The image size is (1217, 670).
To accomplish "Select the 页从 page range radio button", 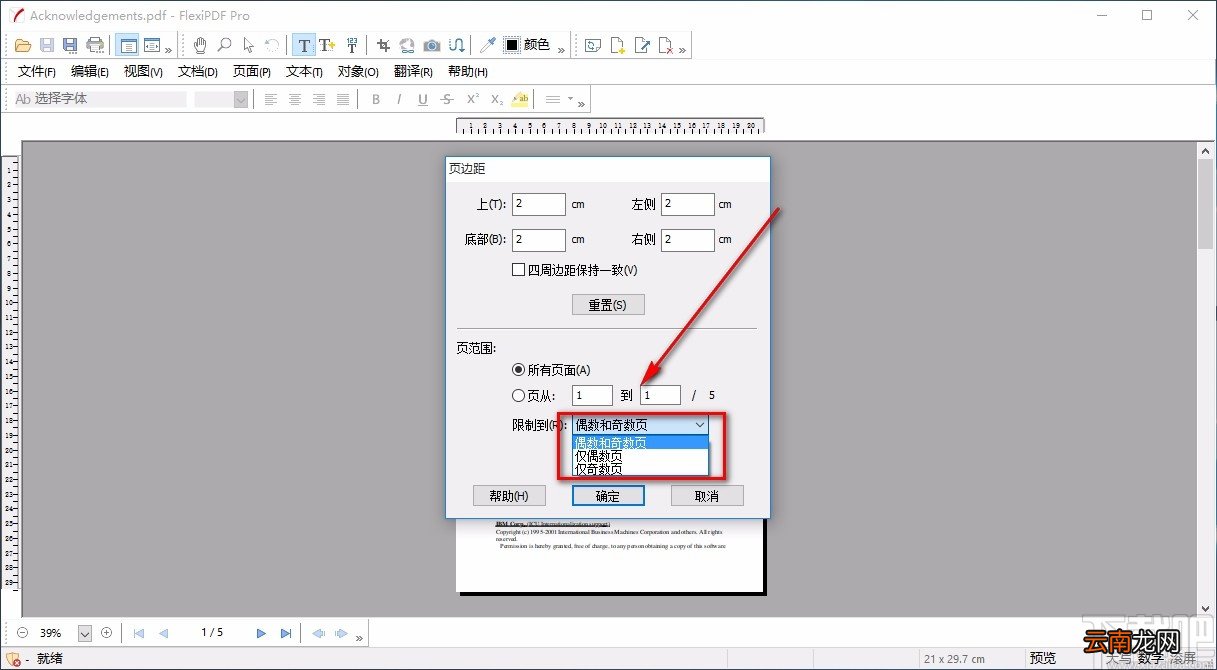I will click(518, 396).
